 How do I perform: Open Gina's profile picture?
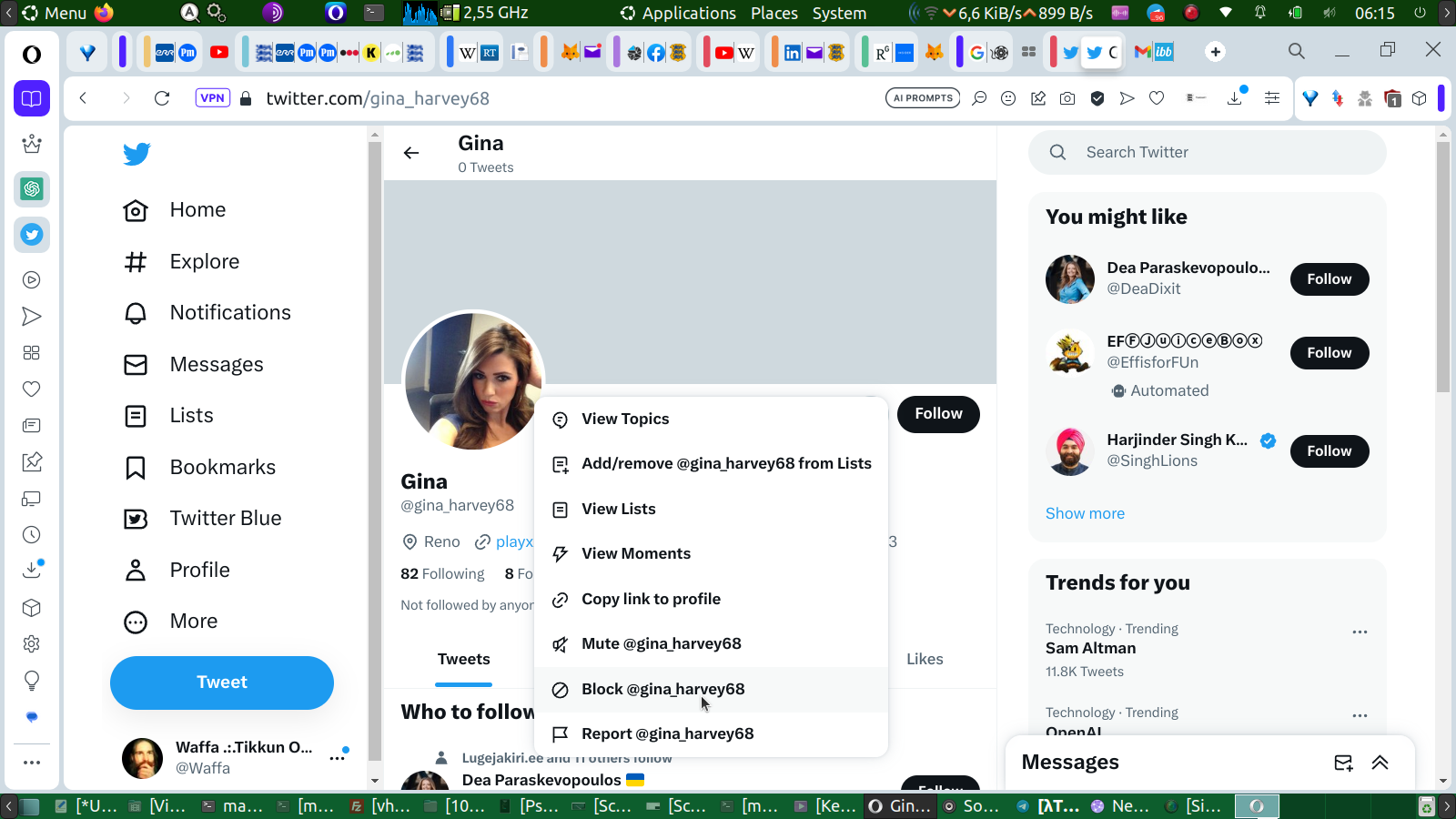tap(473, 381)
